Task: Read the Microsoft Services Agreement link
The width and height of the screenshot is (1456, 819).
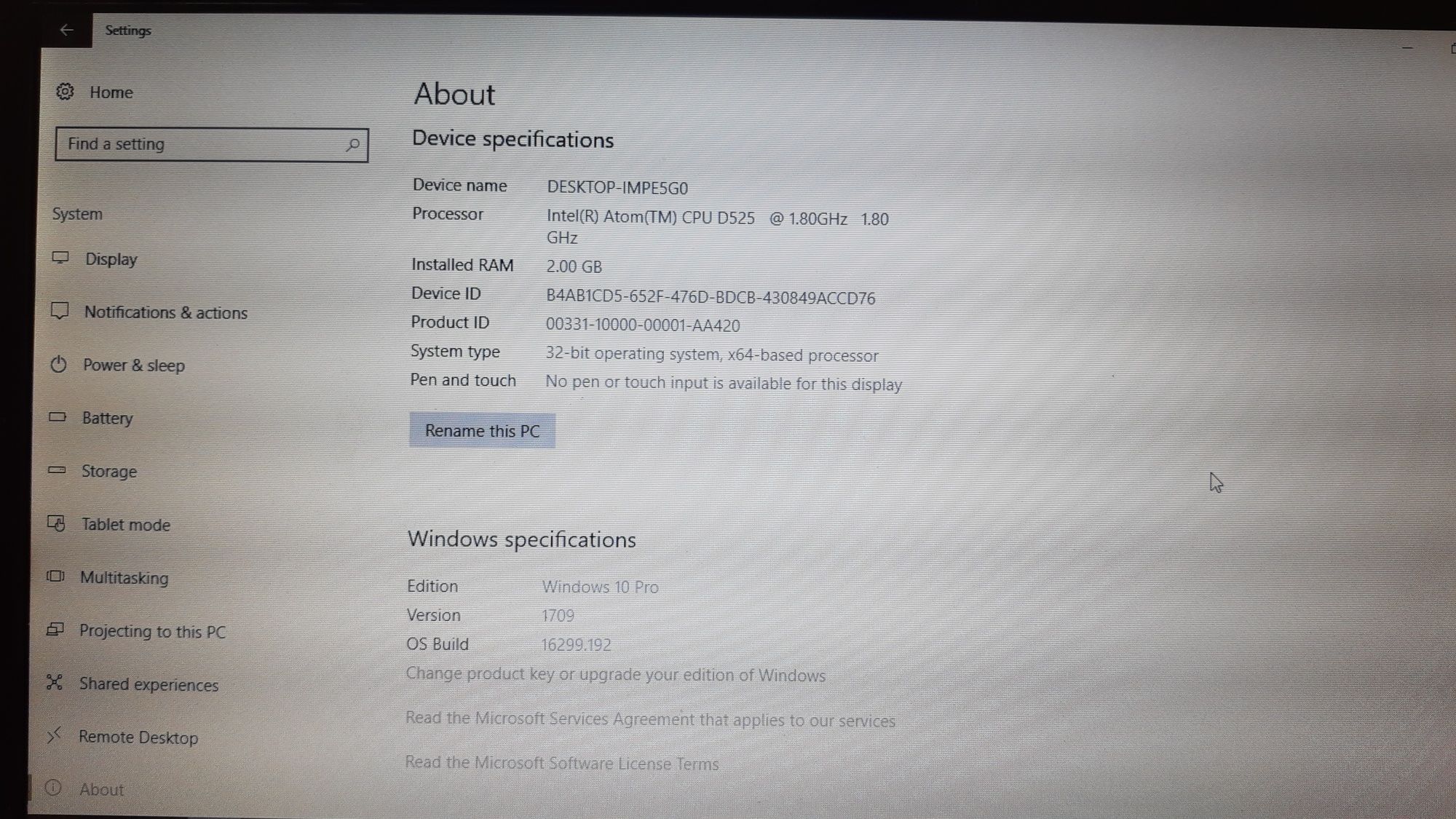Action: click(x=650, y=719)
